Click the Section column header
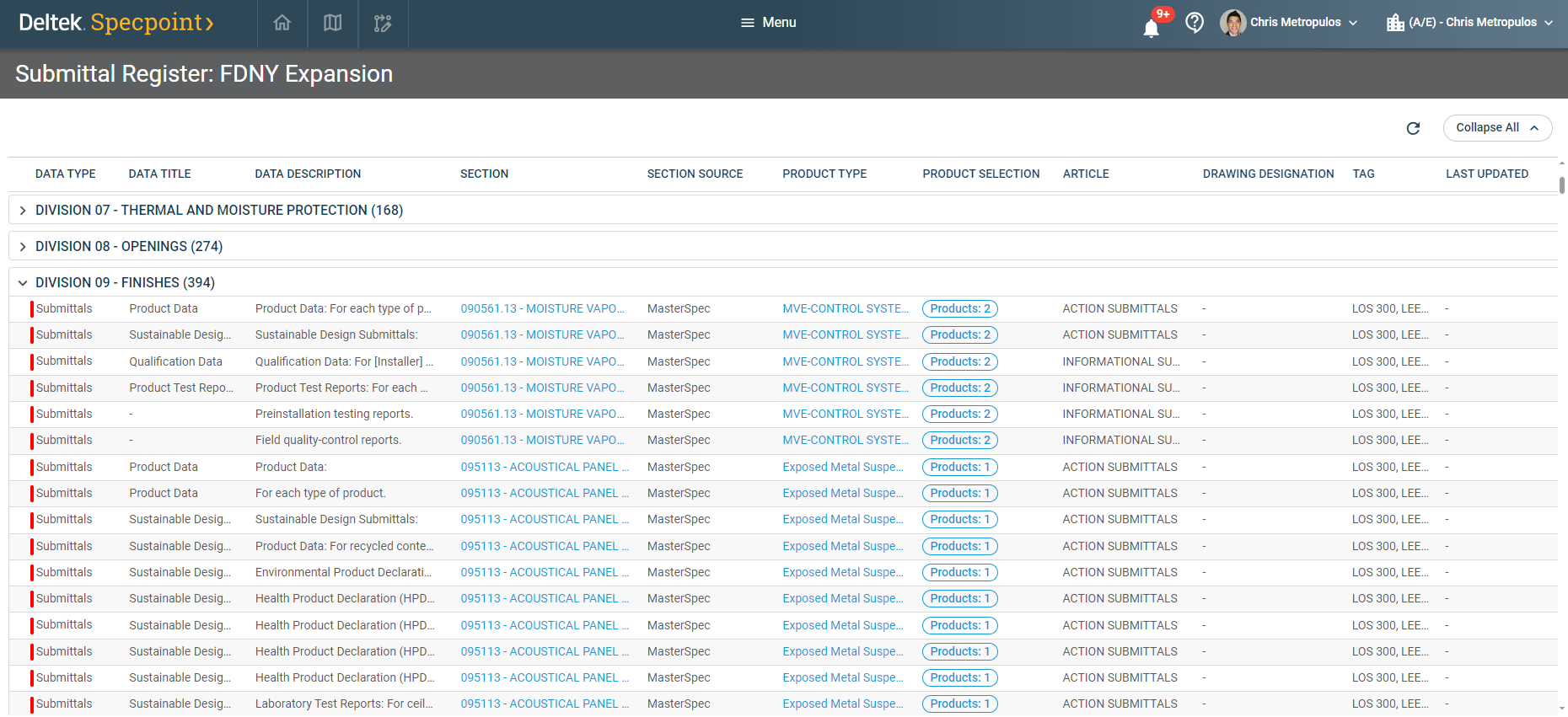 tap(484, 174)
